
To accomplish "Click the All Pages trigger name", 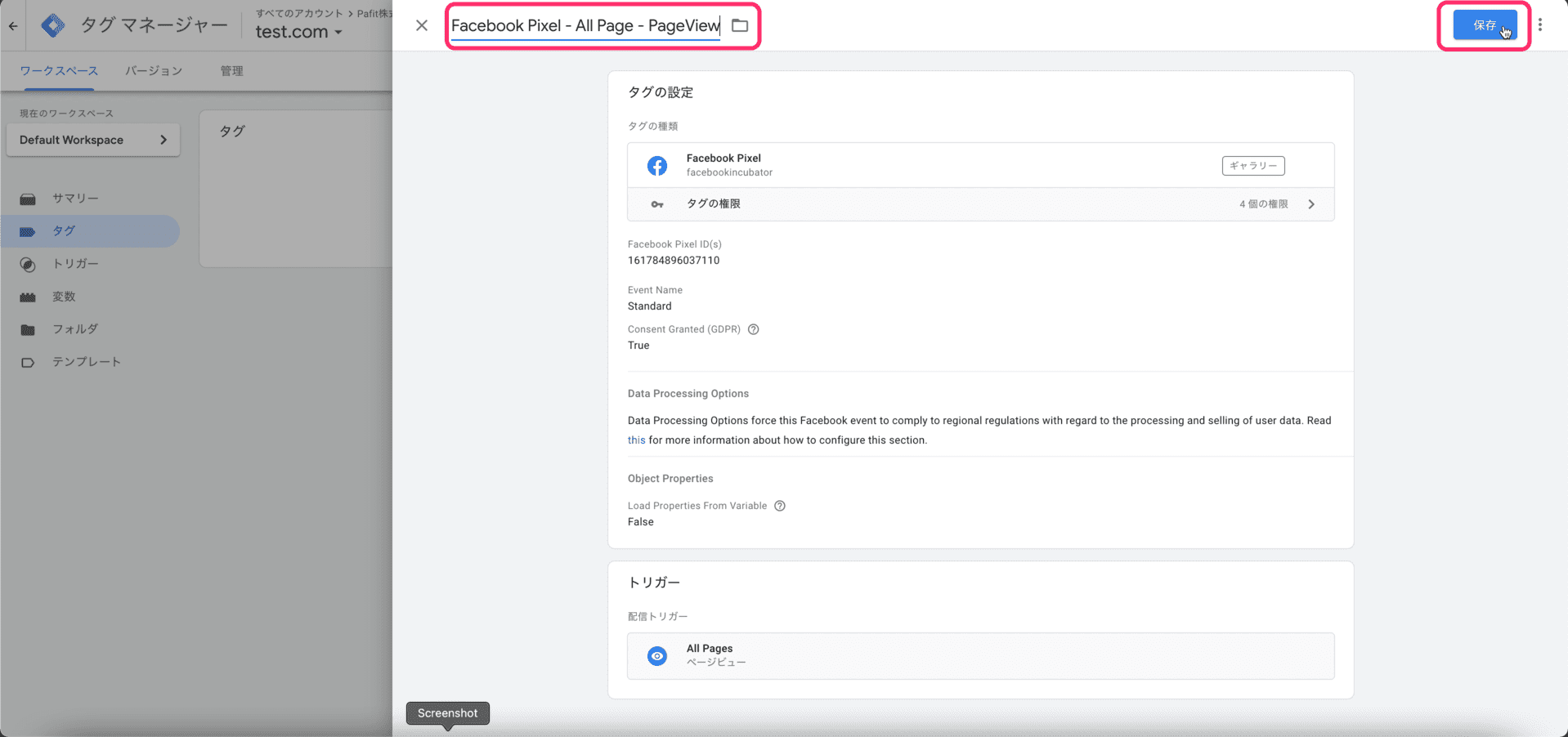I will pyautogui.click(x=710, y=649).
